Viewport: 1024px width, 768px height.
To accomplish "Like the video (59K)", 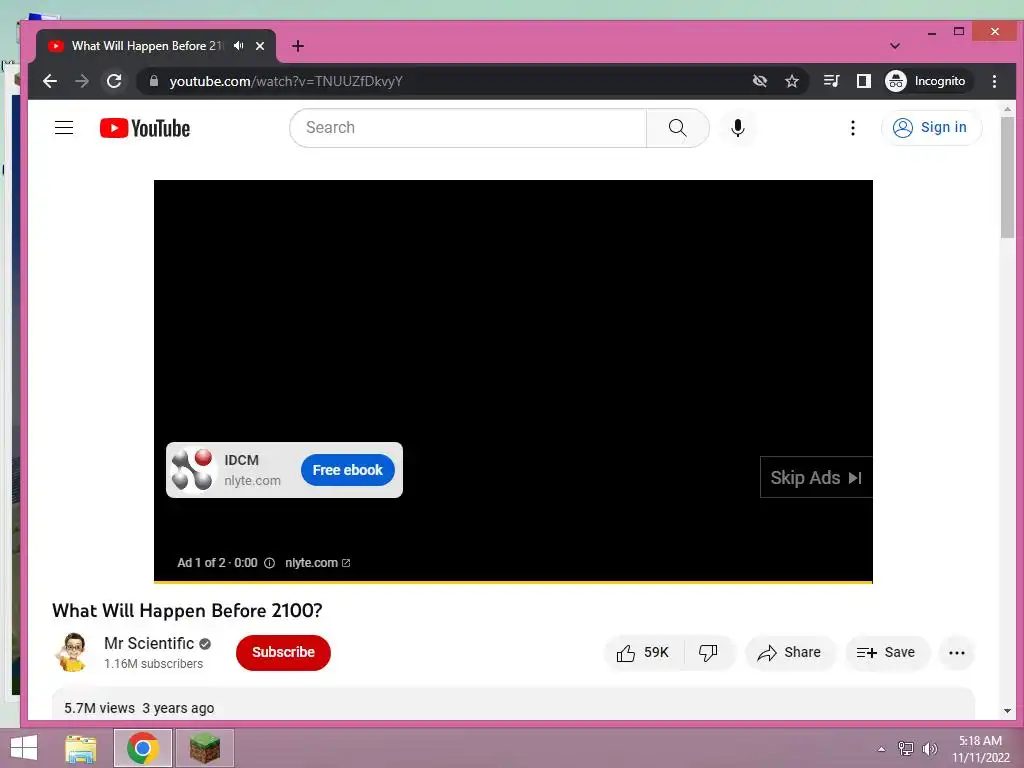I will 643,652.
